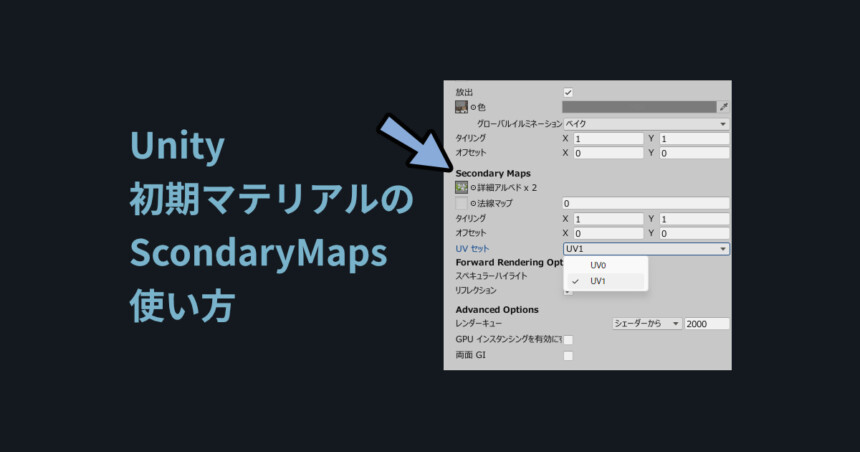Open the グローバルイルミネーション dropdown showing ベイク

[646, 124]
